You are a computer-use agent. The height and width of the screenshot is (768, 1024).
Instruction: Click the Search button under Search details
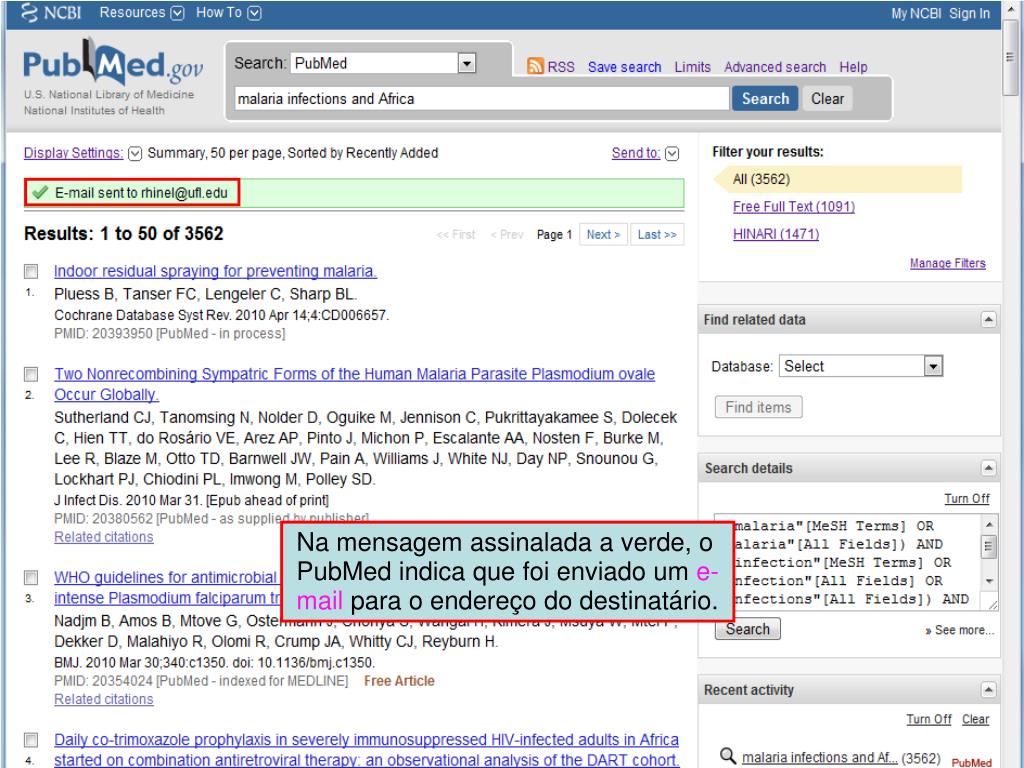748,629
